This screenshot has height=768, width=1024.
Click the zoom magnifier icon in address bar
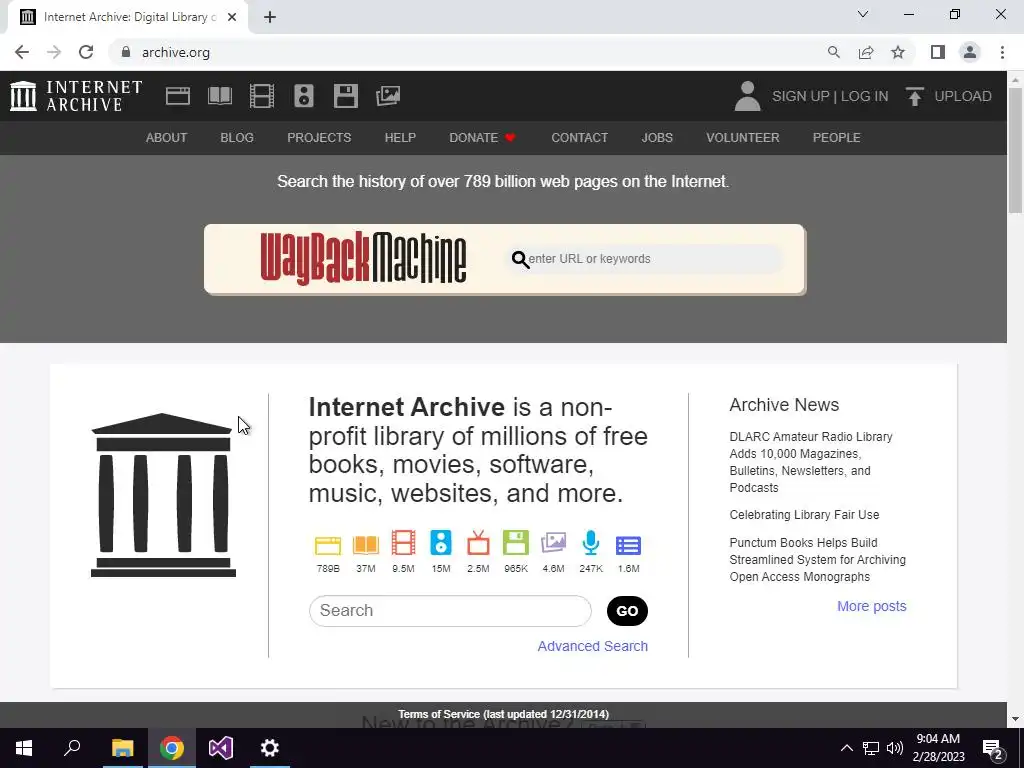tap(833, 52)
